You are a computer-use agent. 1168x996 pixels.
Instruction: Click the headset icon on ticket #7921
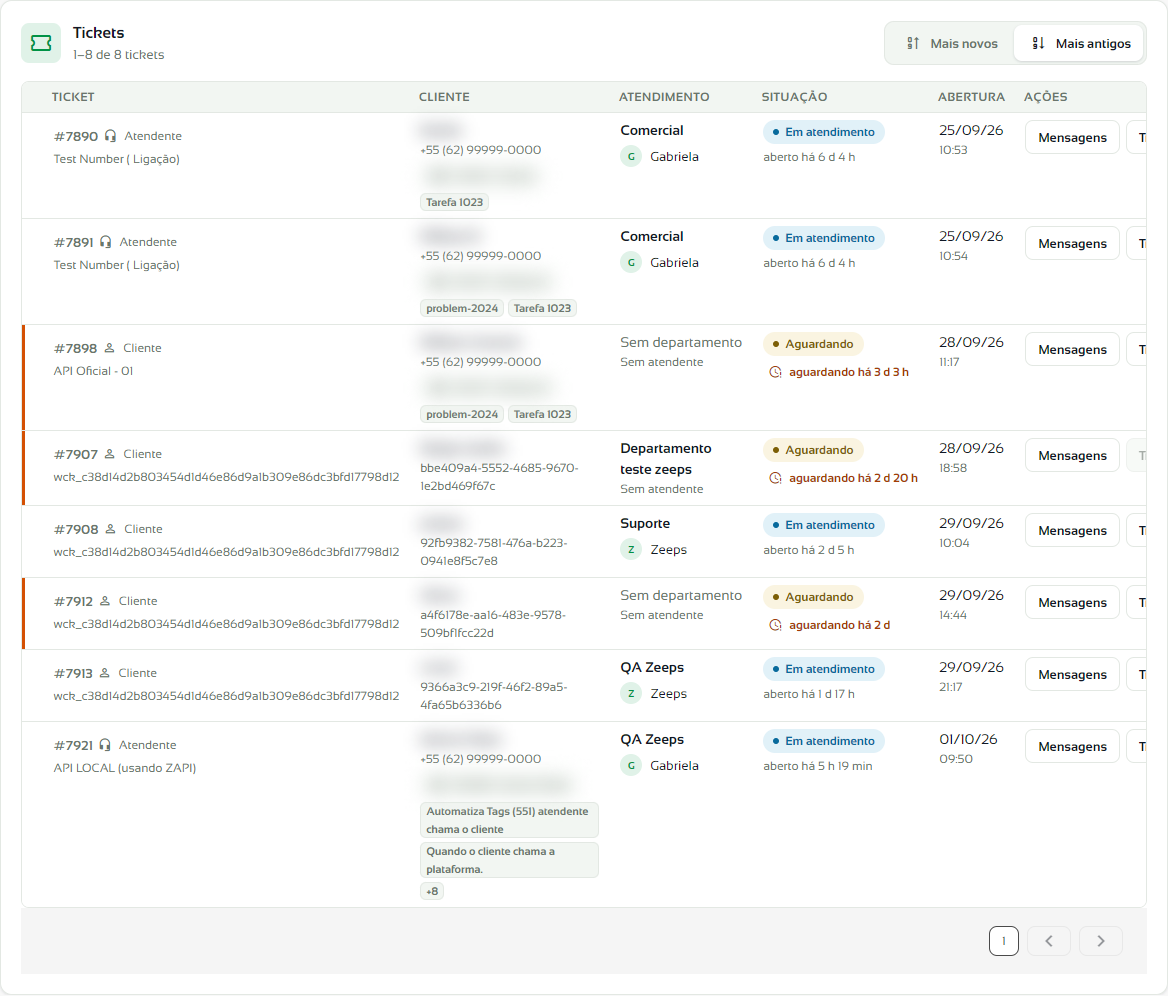105,745
